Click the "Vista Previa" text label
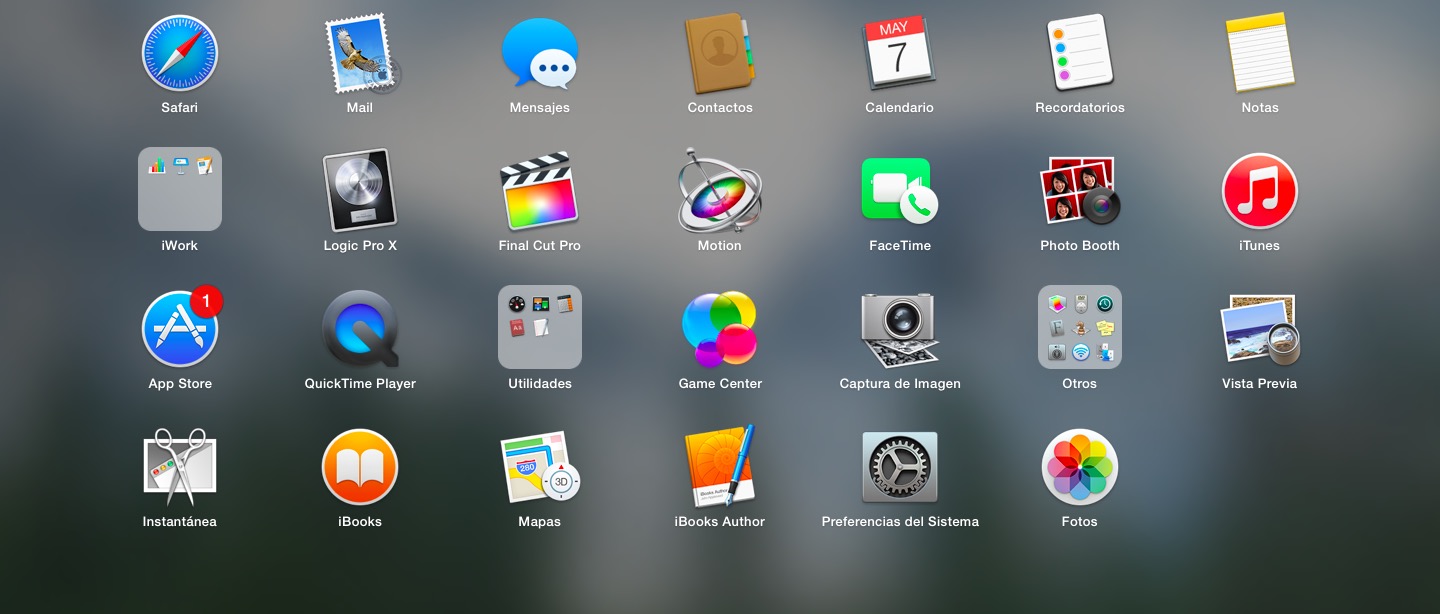1440x614 pixels. [x=1260, y=384]
